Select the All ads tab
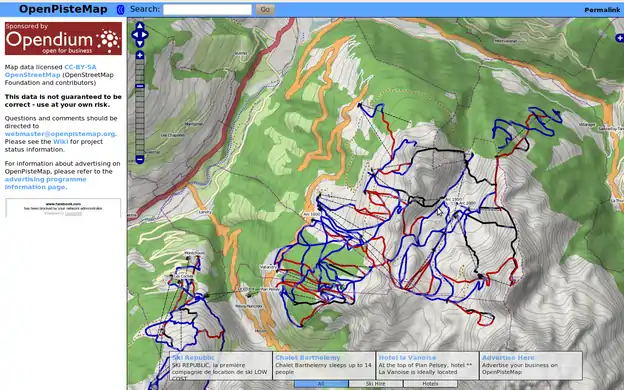Screen dimensions: 624x390 321,384
